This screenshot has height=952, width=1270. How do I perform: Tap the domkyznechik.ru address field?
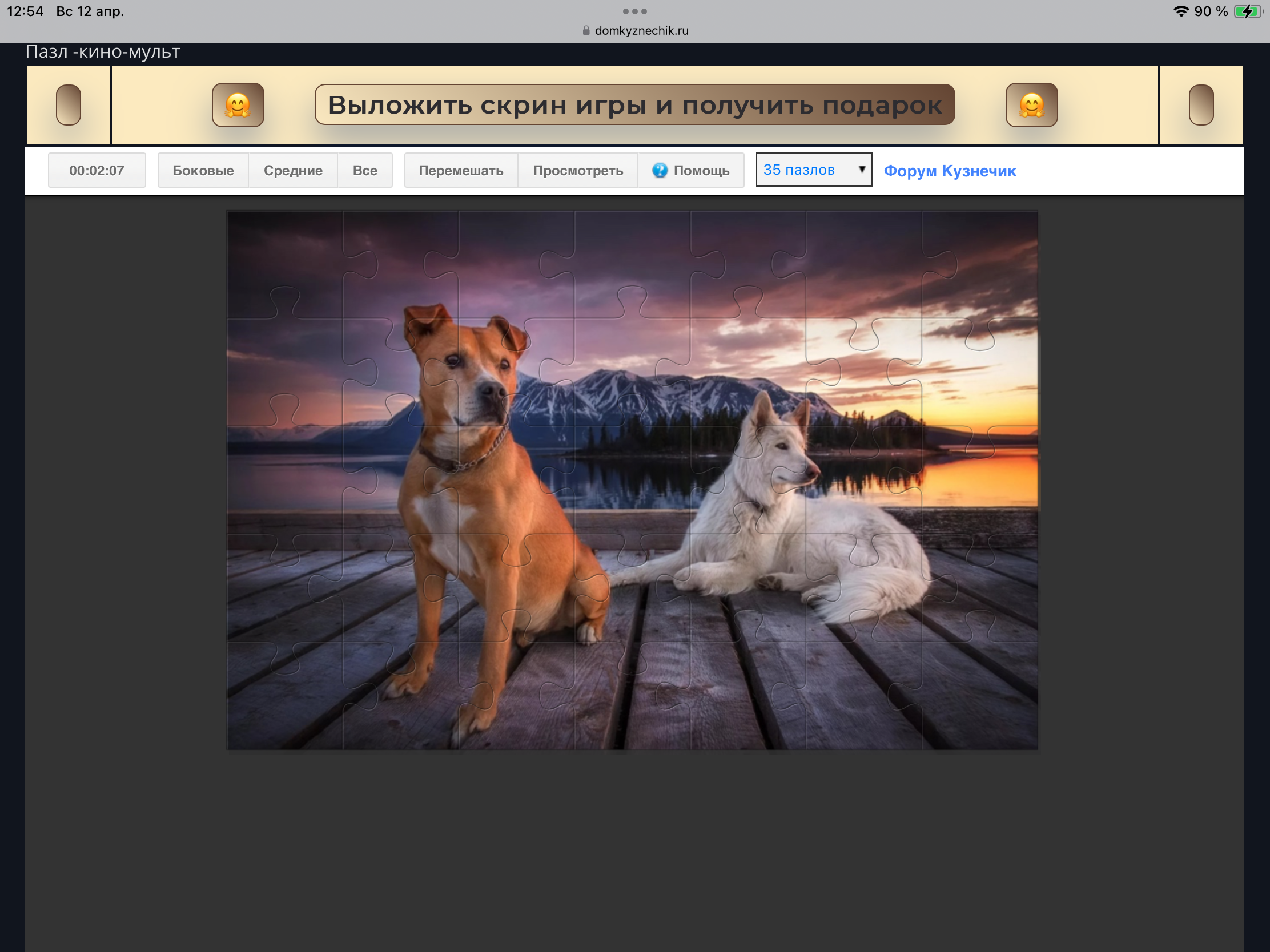click(x=641, y=30)
